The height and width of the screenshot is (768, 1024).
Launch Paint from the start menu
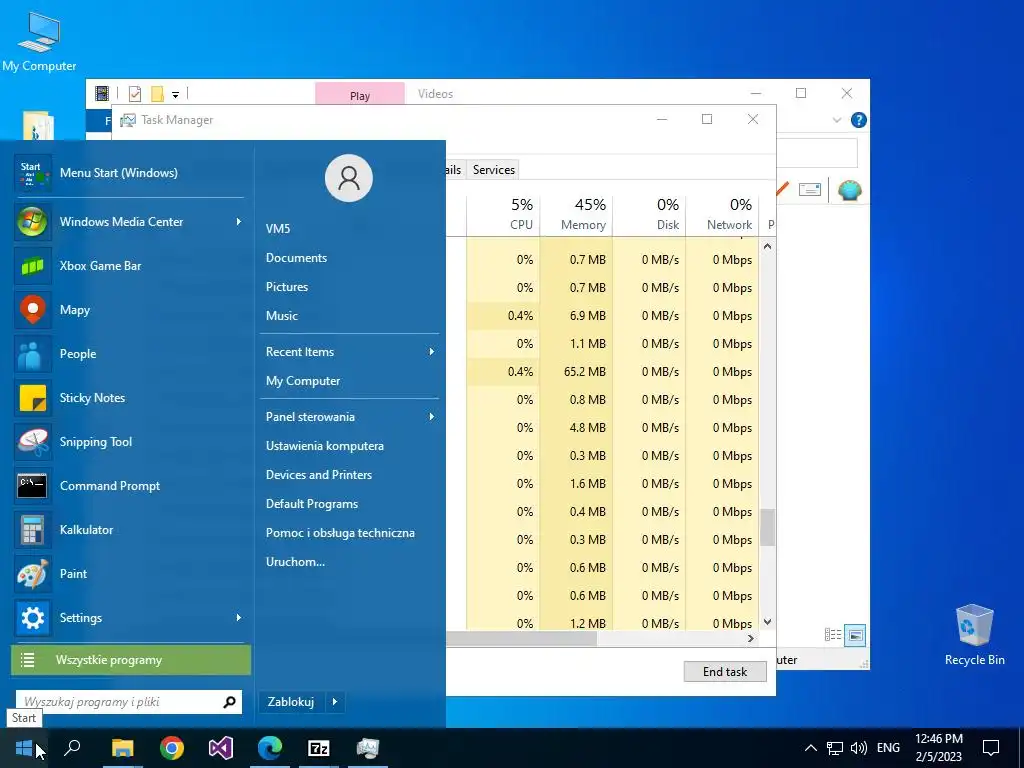pos(129,573)
